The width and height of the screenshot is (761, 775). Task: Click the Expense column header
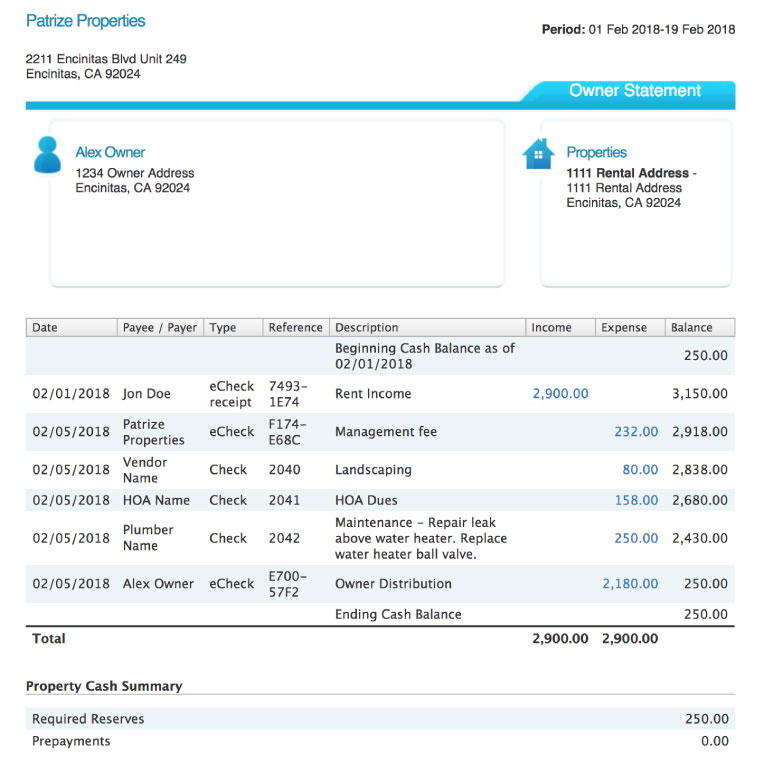click(630, 328)
